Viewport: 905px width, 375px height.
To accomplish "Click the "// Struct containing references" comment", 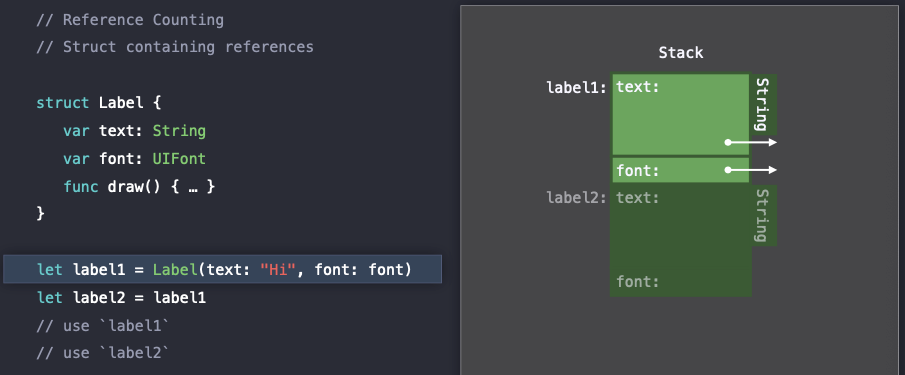I will (175, 47).
